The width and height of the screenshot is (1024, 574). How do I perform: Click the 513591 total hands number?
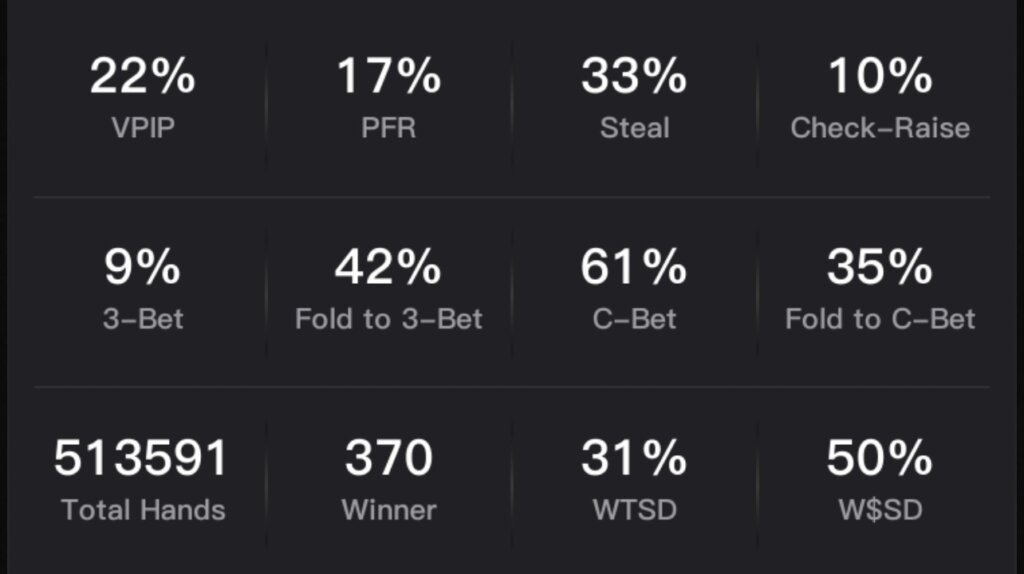(143, 459)
